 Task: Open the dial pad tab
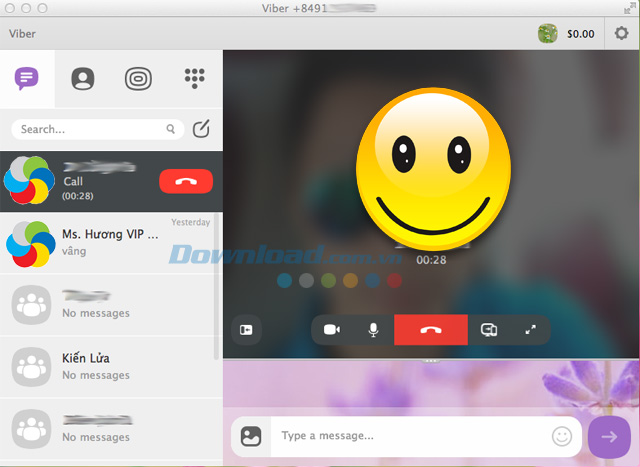point(194,78)
